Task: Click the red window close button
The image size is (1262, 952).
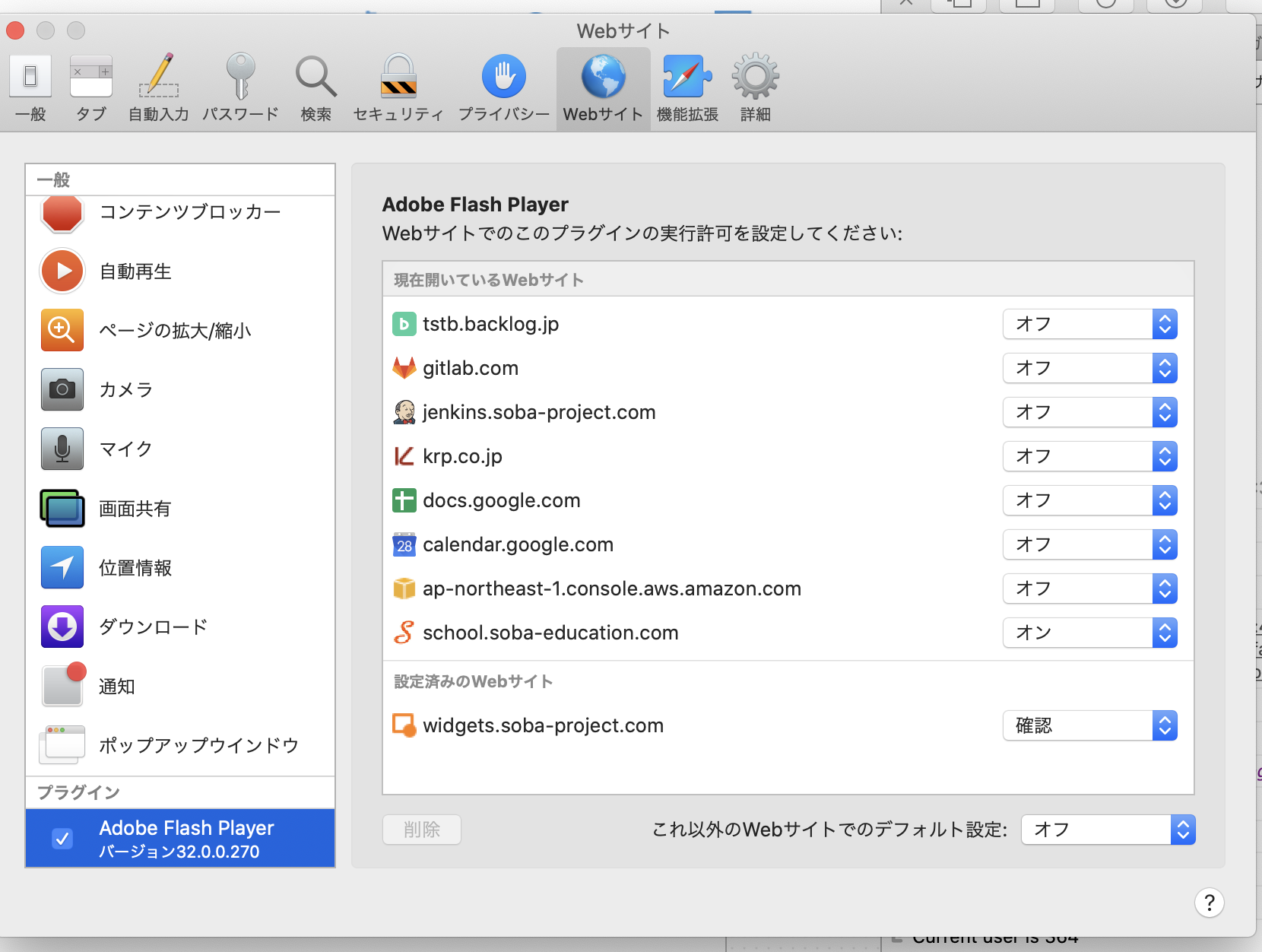Action: [15, 30]
